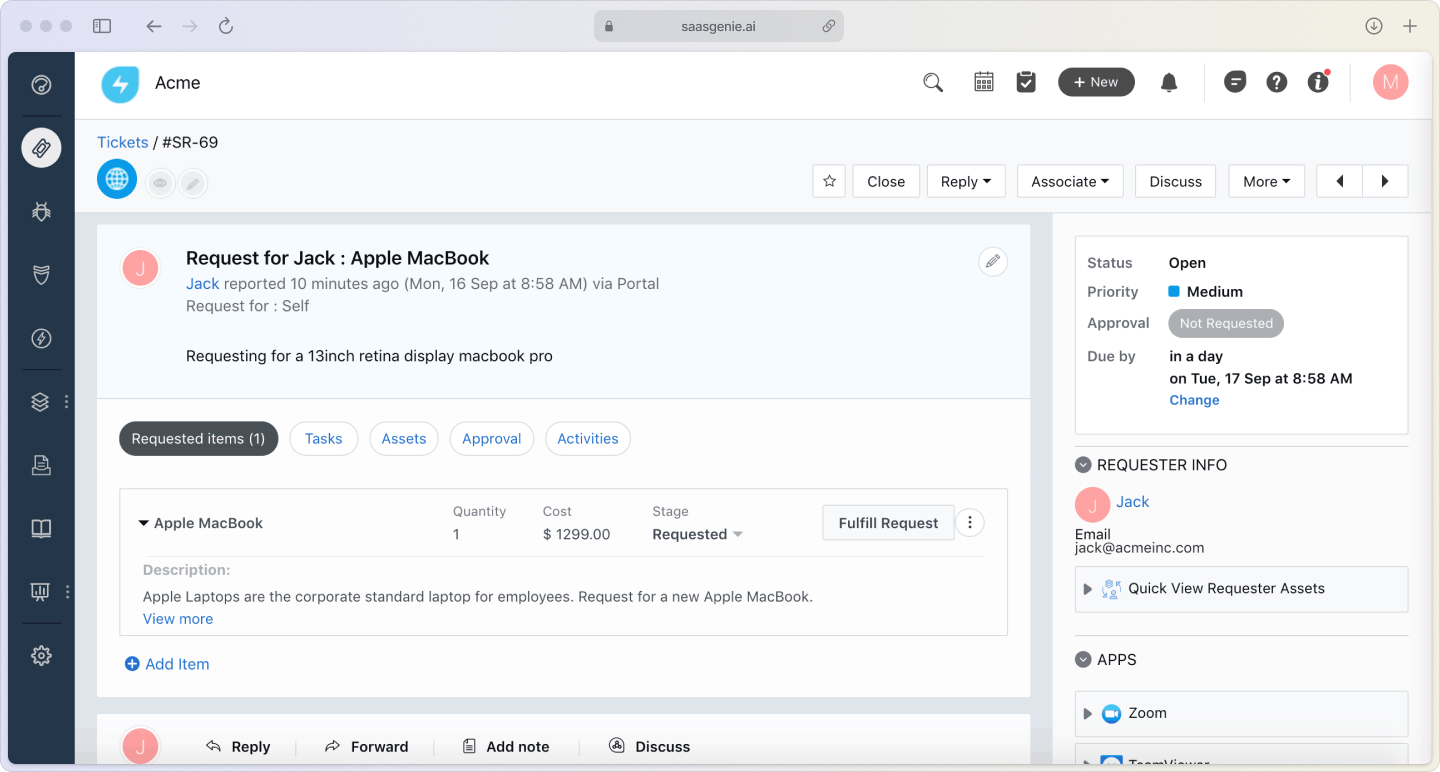Open the Solutions book icon in sidebar

41,529
